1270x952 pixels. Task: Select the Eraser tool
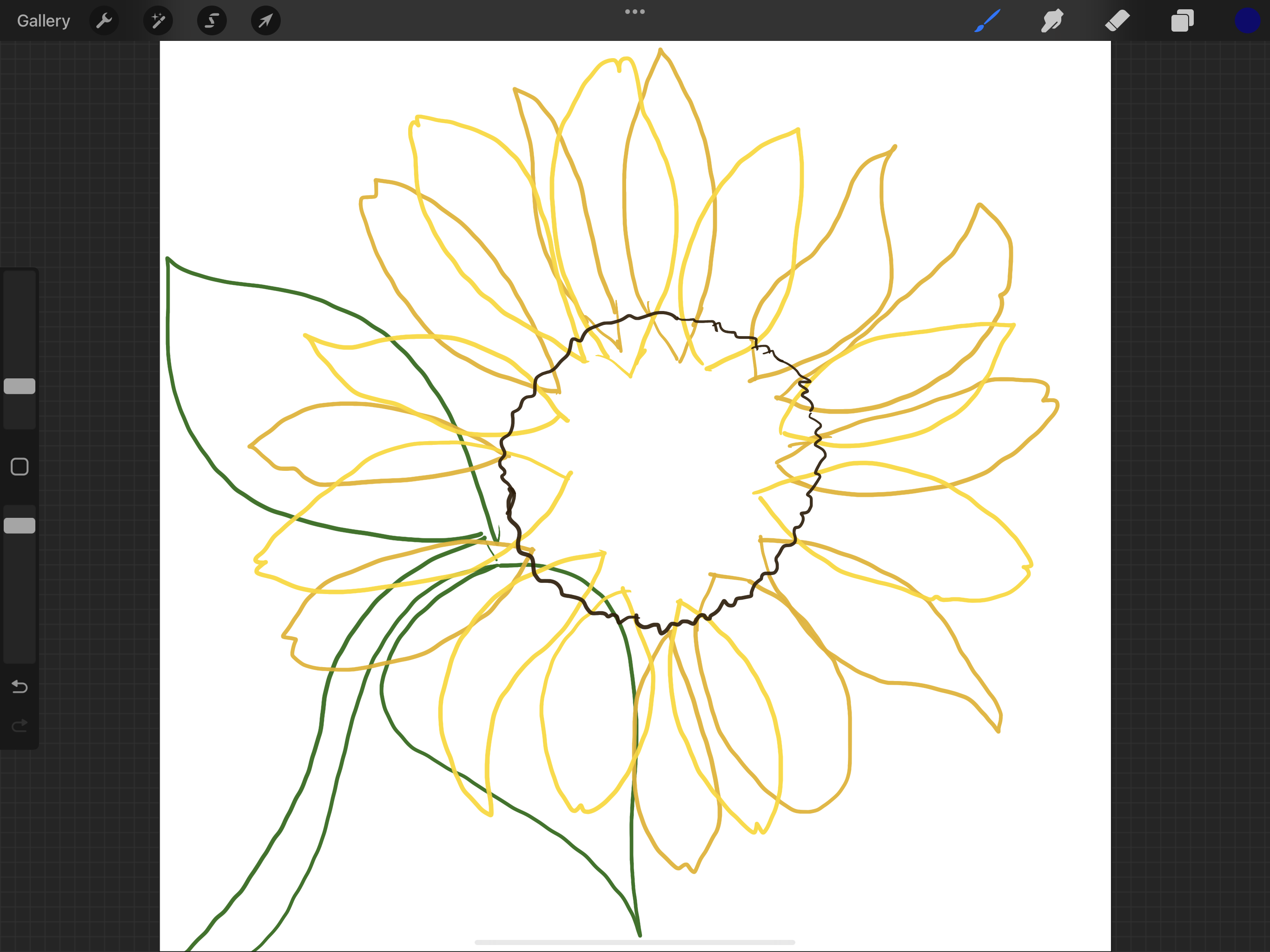pos(1117,21)
